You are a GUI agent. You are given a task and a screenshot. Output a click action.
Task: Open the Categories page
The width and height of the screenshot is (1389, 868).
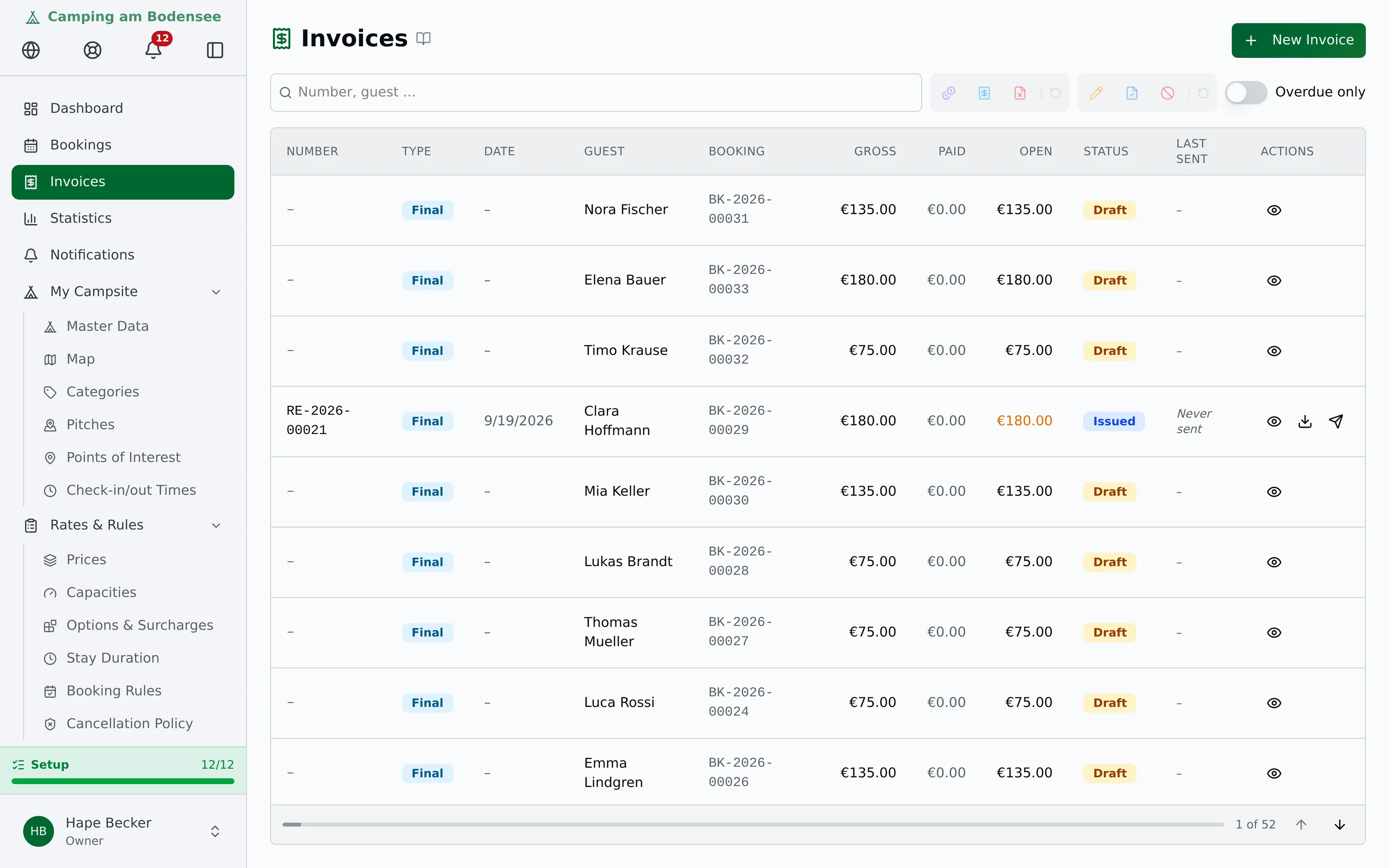(x=134, y=392)
